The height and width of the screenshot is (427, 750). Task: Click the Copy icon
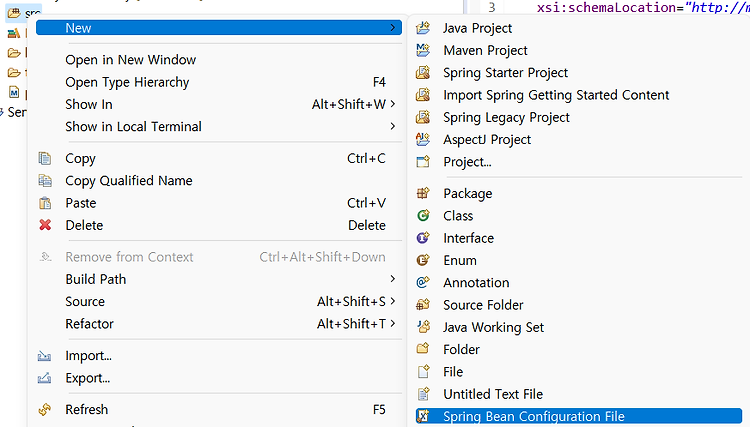click(44, 158)
